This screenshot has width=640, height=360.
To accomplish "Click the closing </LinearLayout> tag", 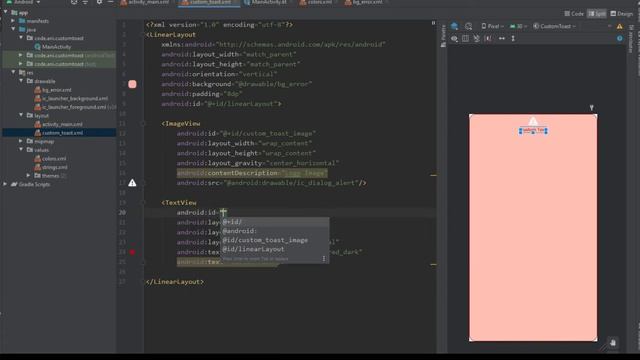I will pyautogui.click(x=175, y=282).
